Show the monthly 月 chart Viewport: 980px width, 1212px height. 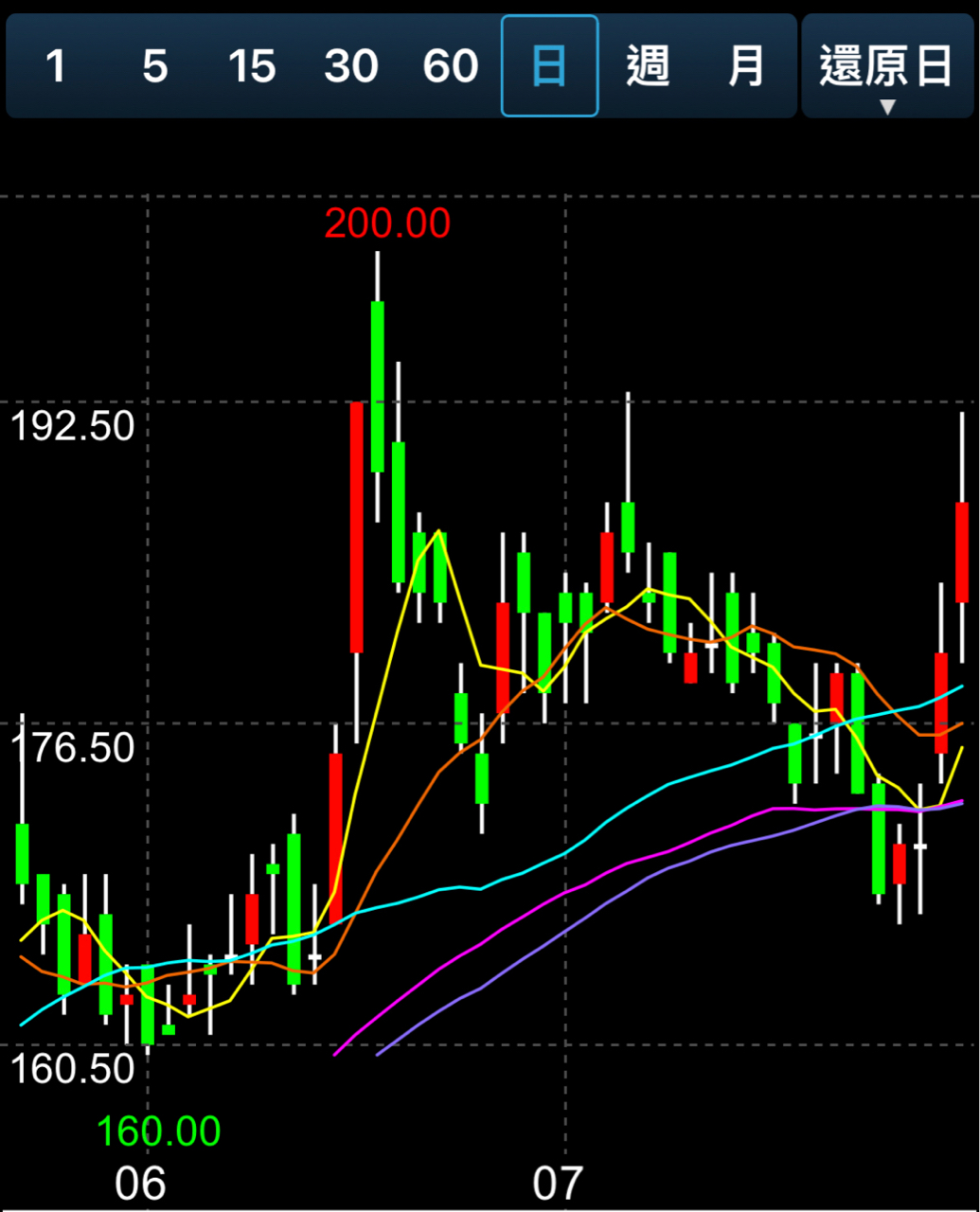746,66
